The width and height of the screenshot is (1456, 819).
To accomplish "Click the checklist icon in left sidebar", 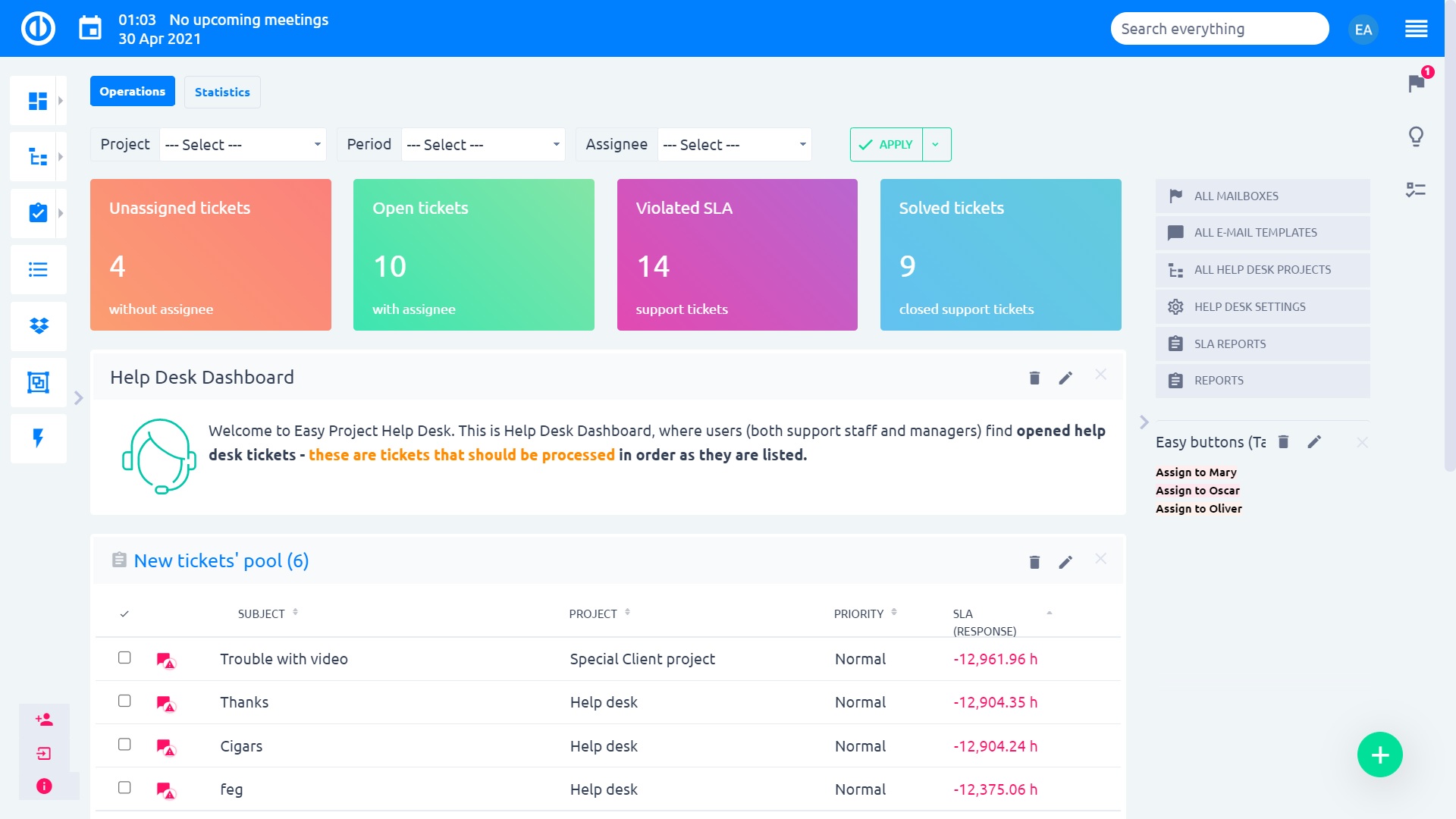I will click(x=37, y=213).
